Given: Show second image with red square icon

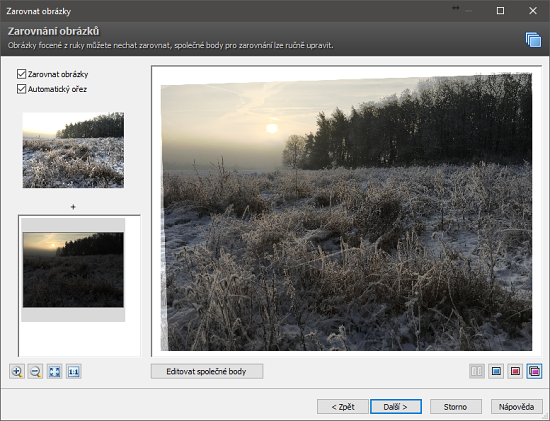Looking at the screenshot, I should [515, 371].
